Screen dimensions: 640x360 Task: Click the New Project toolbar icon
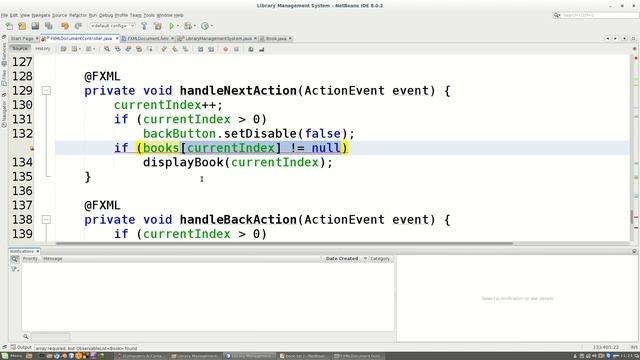tap(22, 26)
